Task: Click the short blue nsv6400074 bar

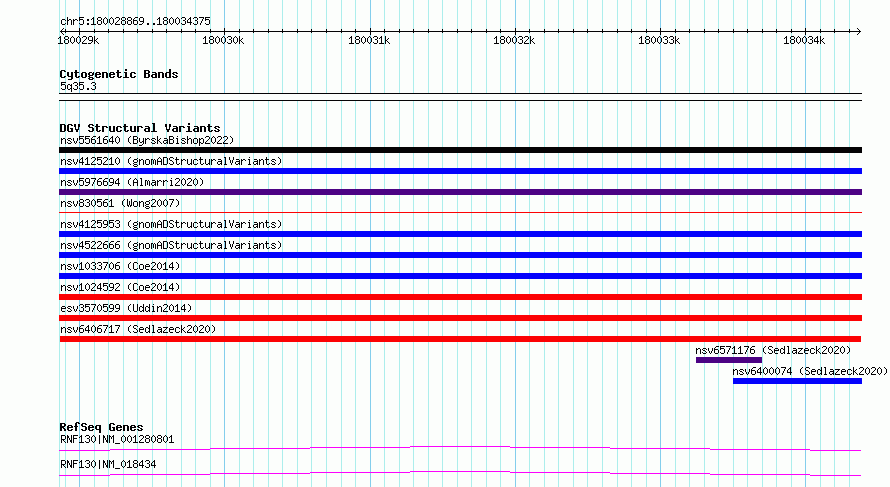Action: pyautogui.click(x=797, y=381)
